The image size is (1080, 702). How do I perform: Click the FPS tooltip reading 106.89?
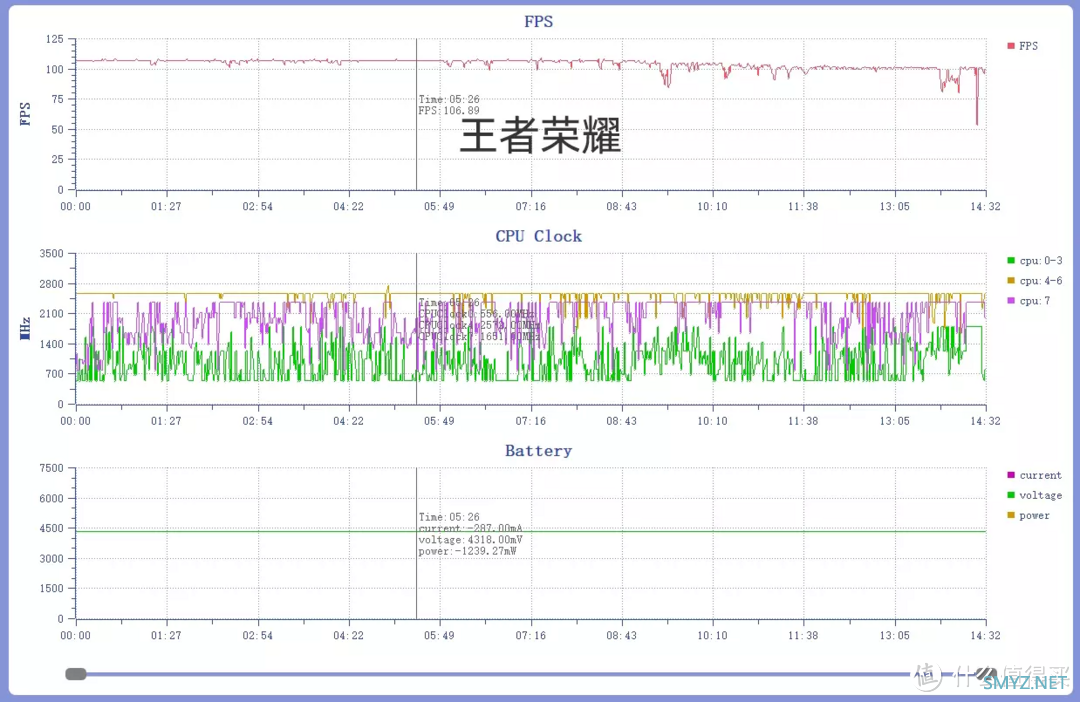(449, 110)
